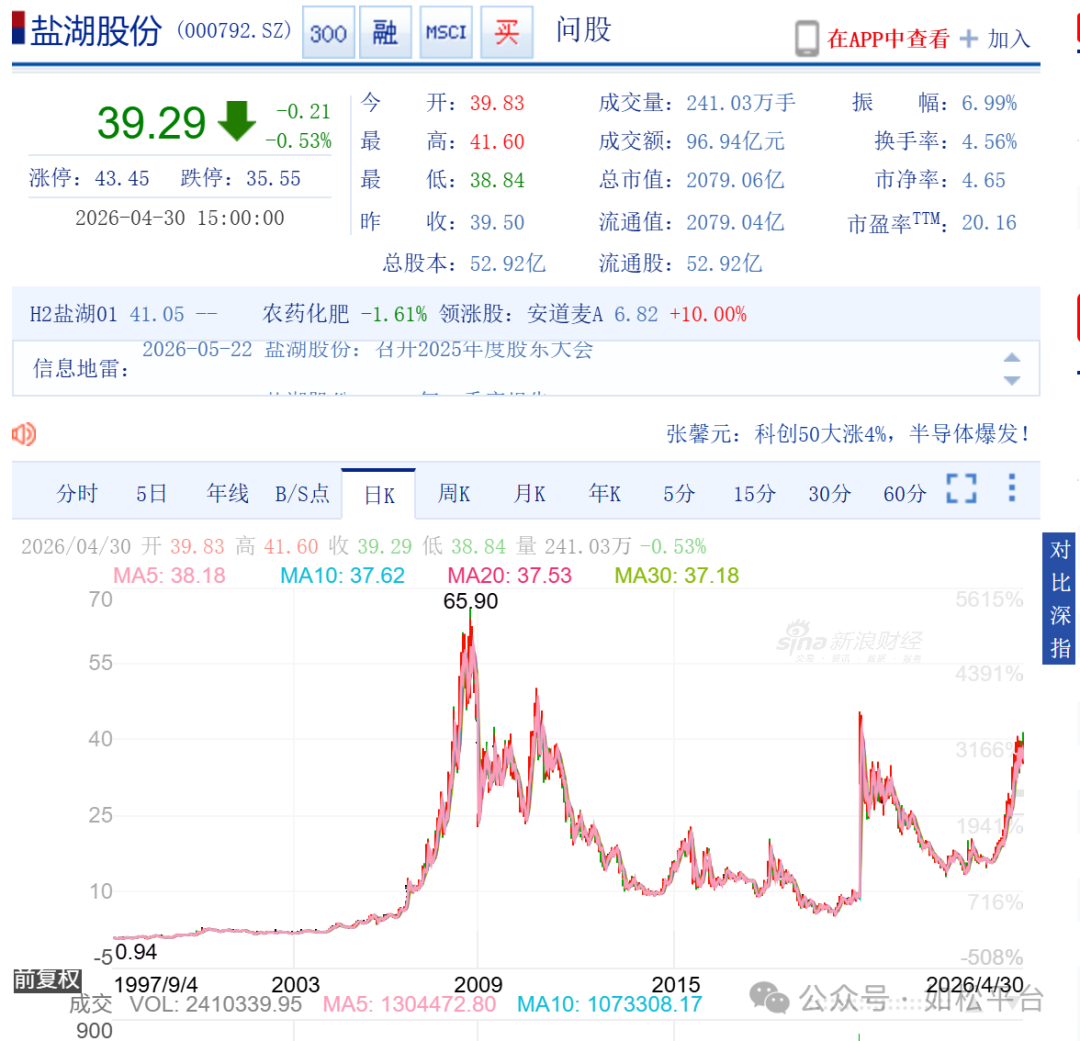Open the 问股 link
Image resolution: width=1080 pixels, height=1041 pixels.
point(583,30)
